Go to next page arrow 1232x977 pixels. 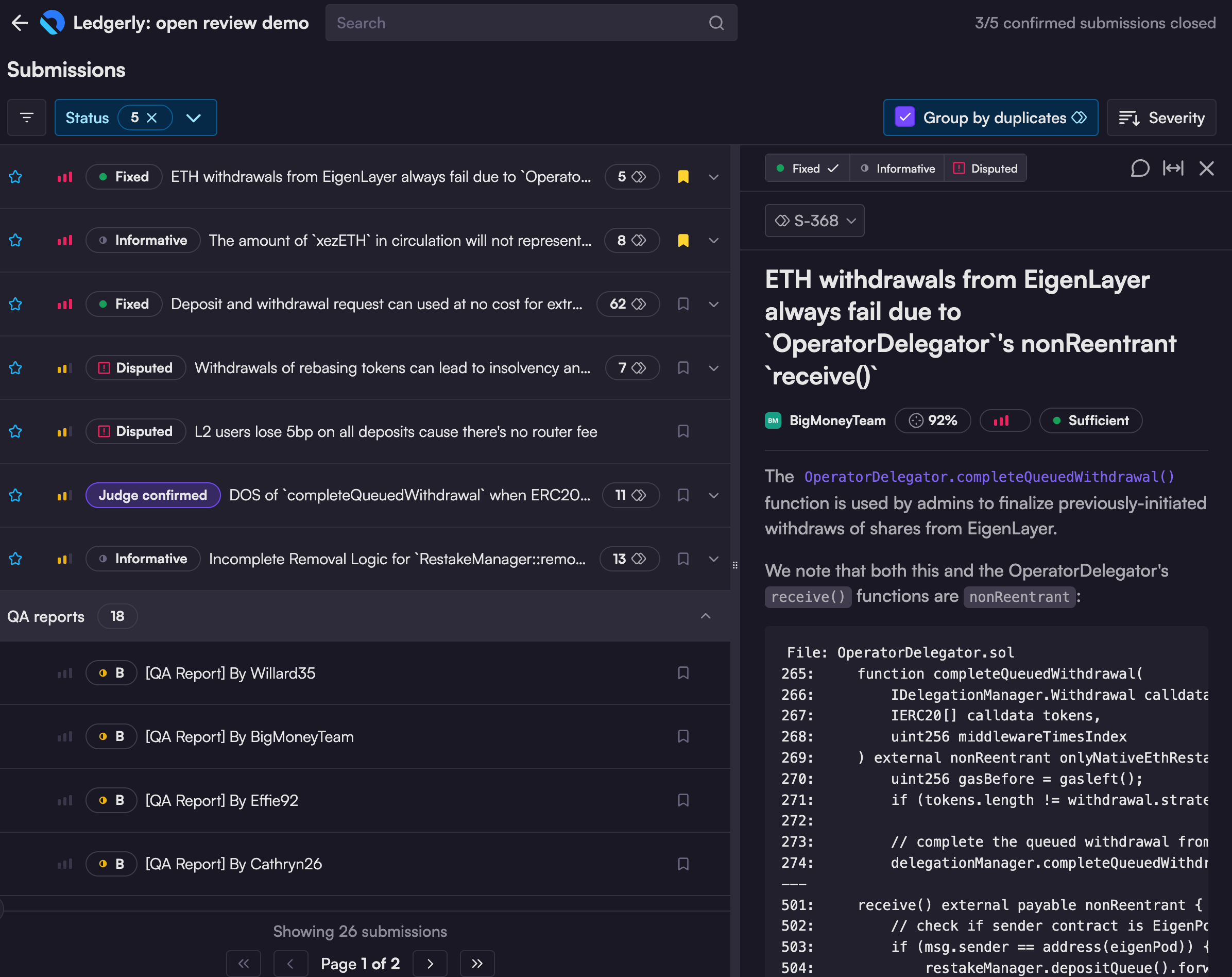[x=430, y=963]
